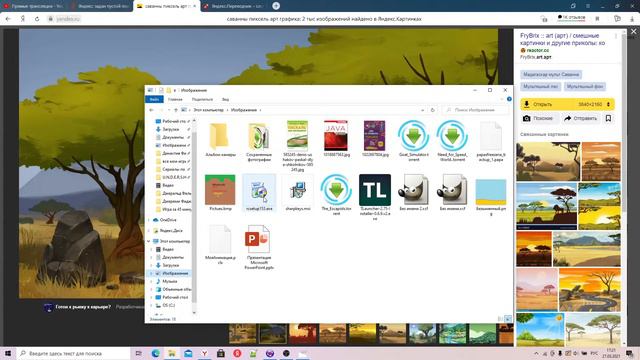The height and width of the screenshot is (360, 640).
Task: Click the Windows taskbar search box
Action: (x=74, y=353)
